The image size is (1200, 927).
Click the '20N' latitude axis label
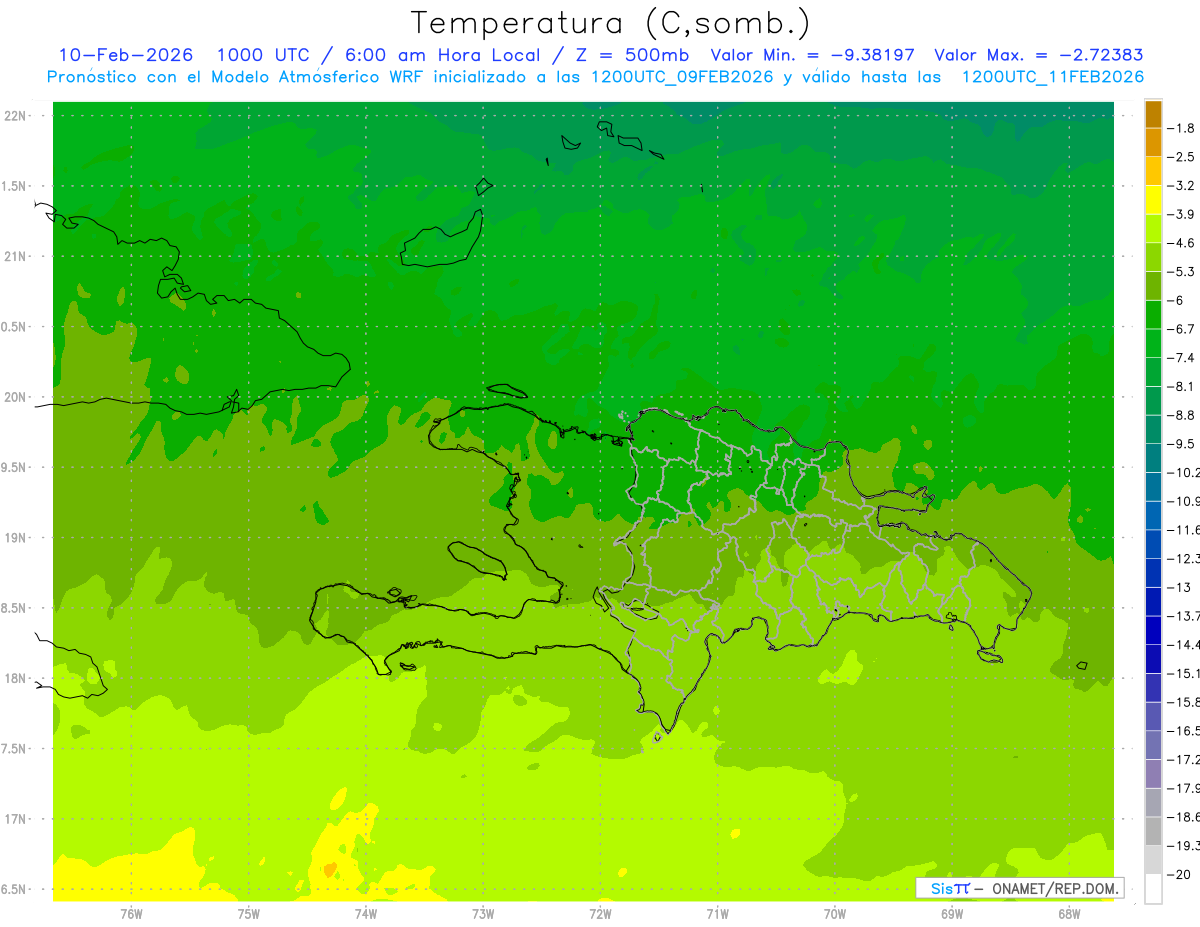point(17,397)
